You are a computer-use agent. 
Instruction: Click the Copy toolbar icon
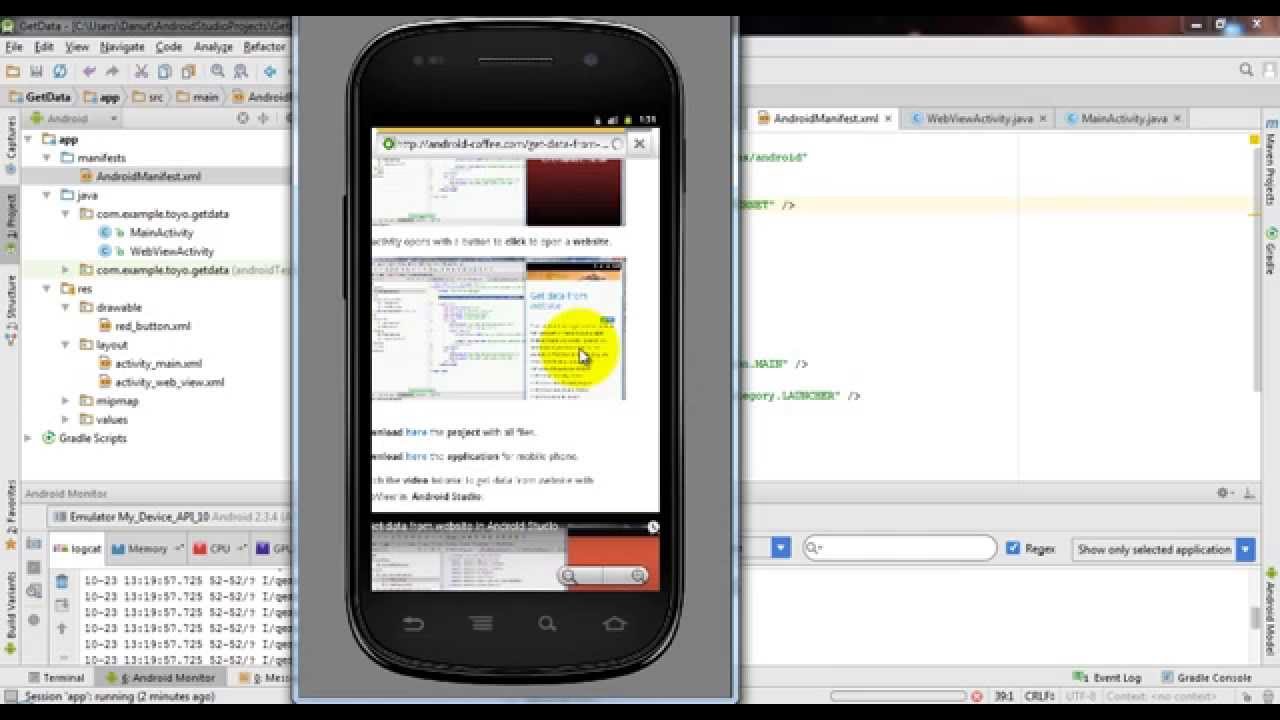click(164, 71)
